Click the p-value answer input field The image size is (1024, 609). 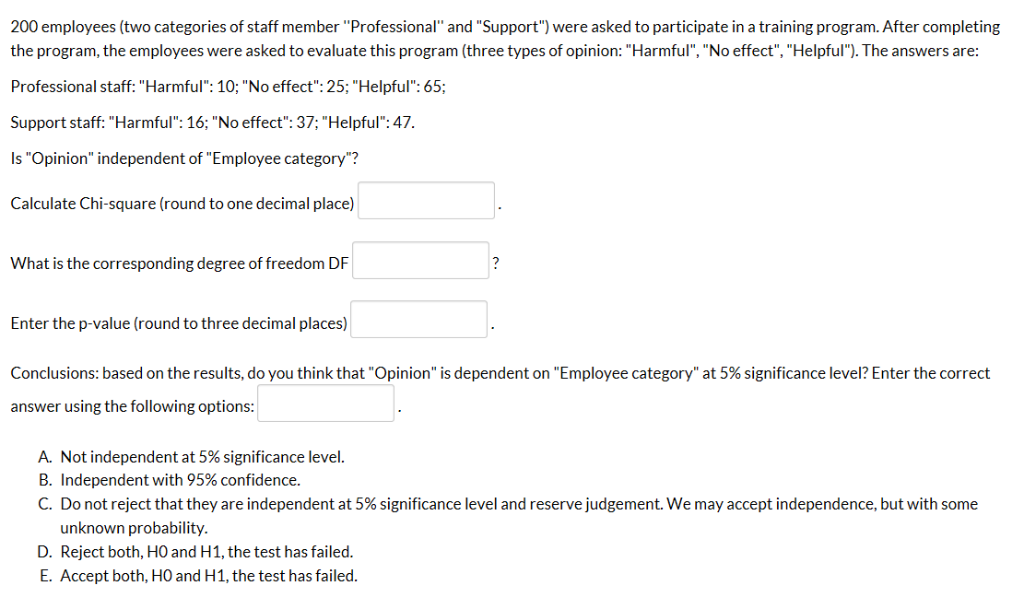(418, 318)
